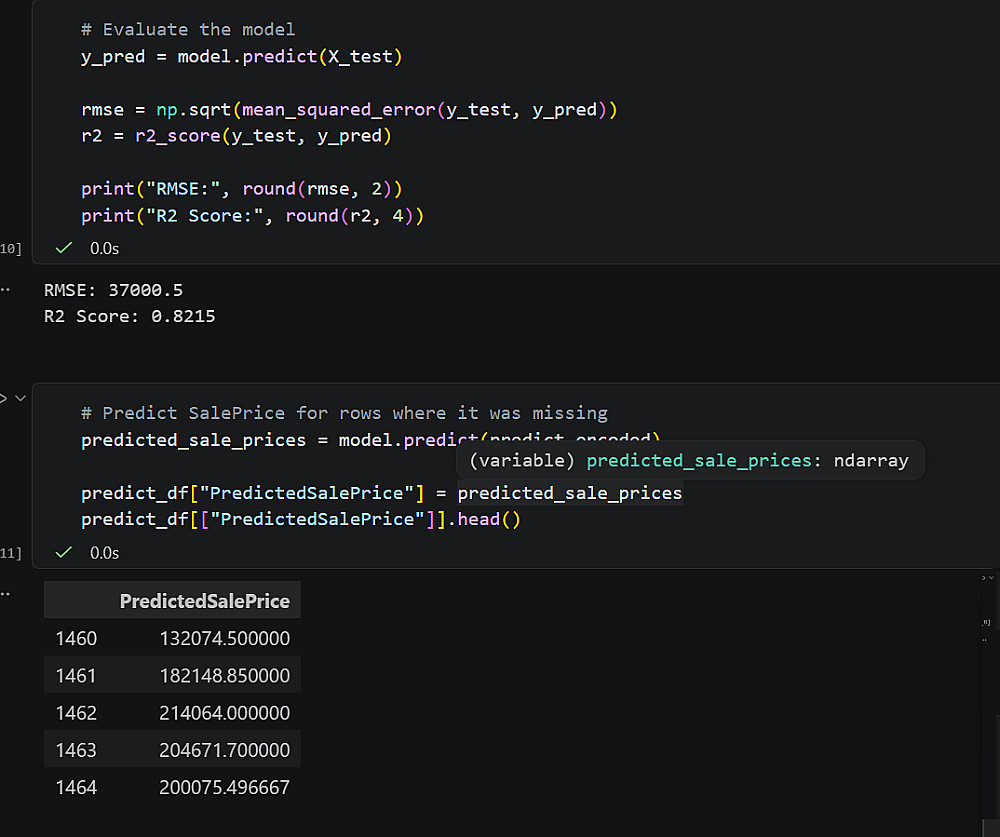Click the 0.0s execution time of cell 11
Viewport: 1000px width, 837px height.
[x=104, y=553]
